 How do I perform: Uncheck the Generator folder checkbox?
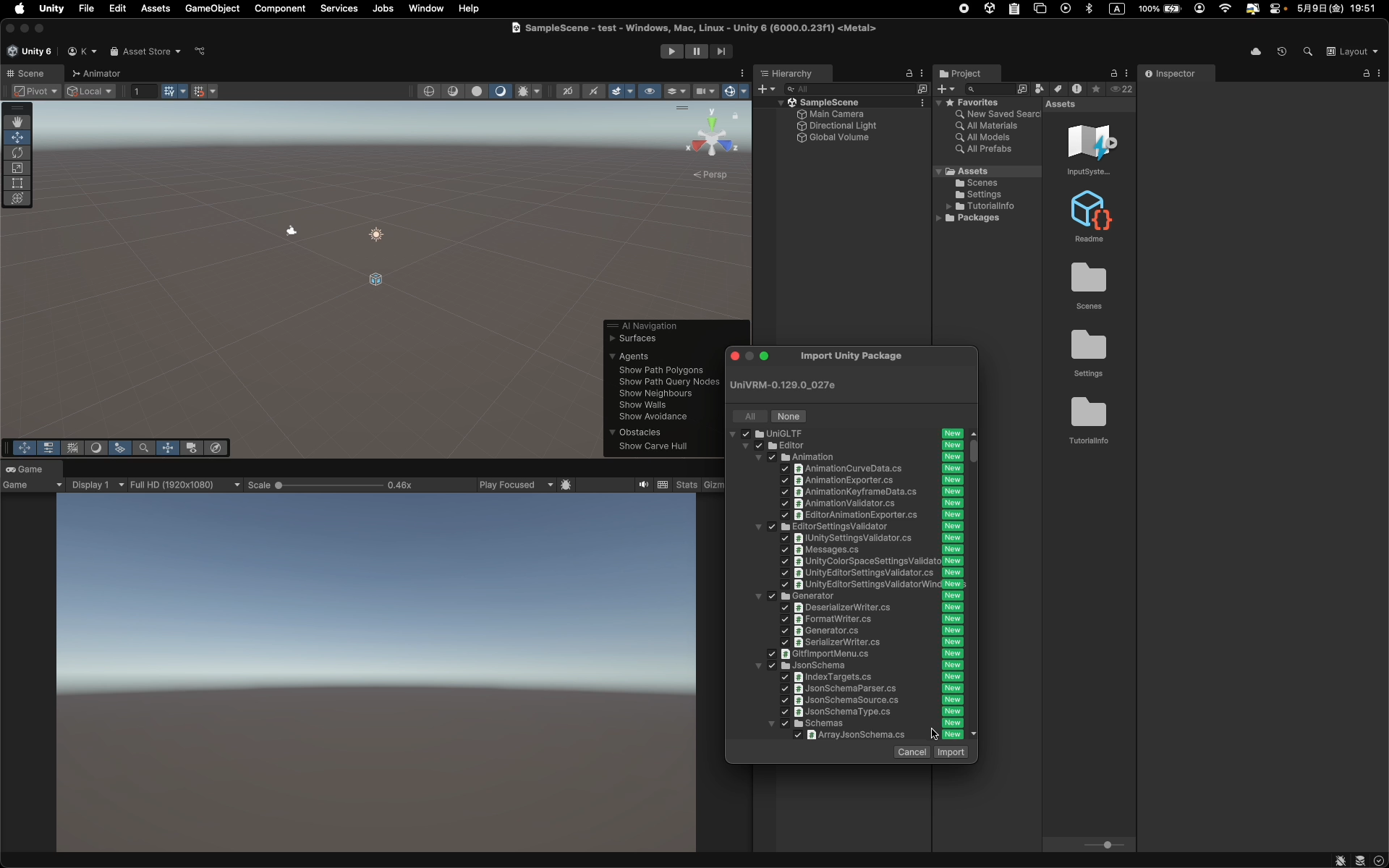tap(772, 596)
